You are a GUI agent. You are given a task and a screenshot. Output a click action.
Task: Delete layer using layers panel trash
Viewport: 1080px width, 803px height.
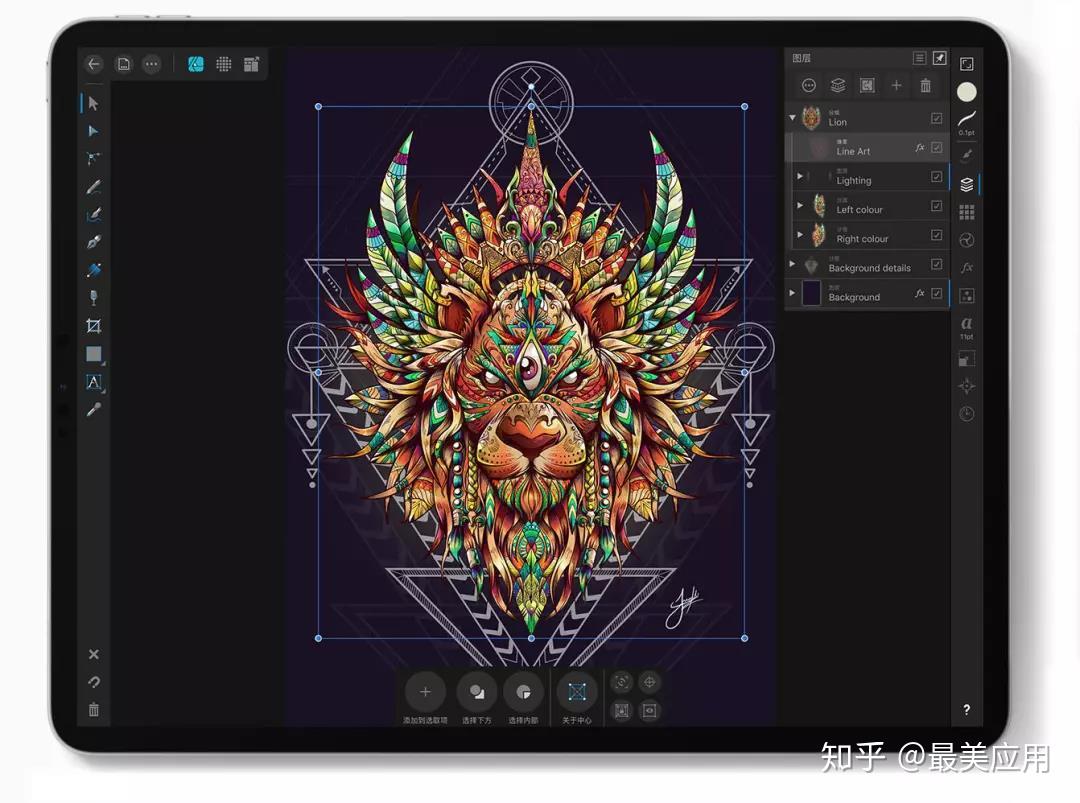click(926, 85)
